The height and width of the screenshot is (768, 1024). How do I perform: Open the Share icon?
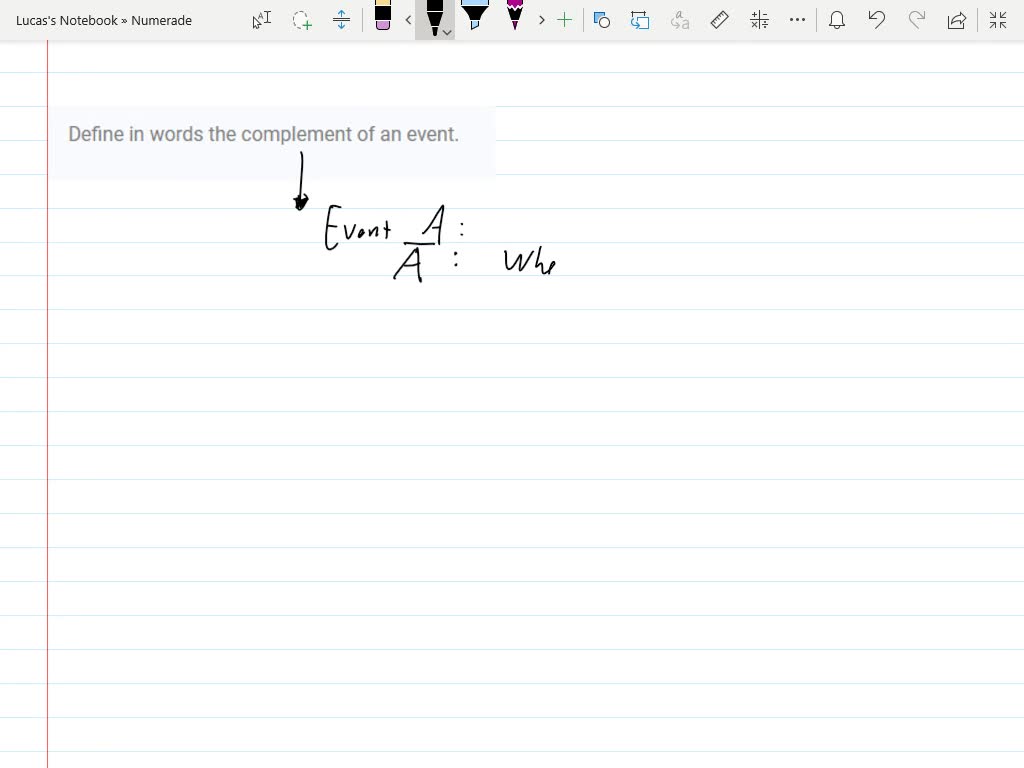957,20
